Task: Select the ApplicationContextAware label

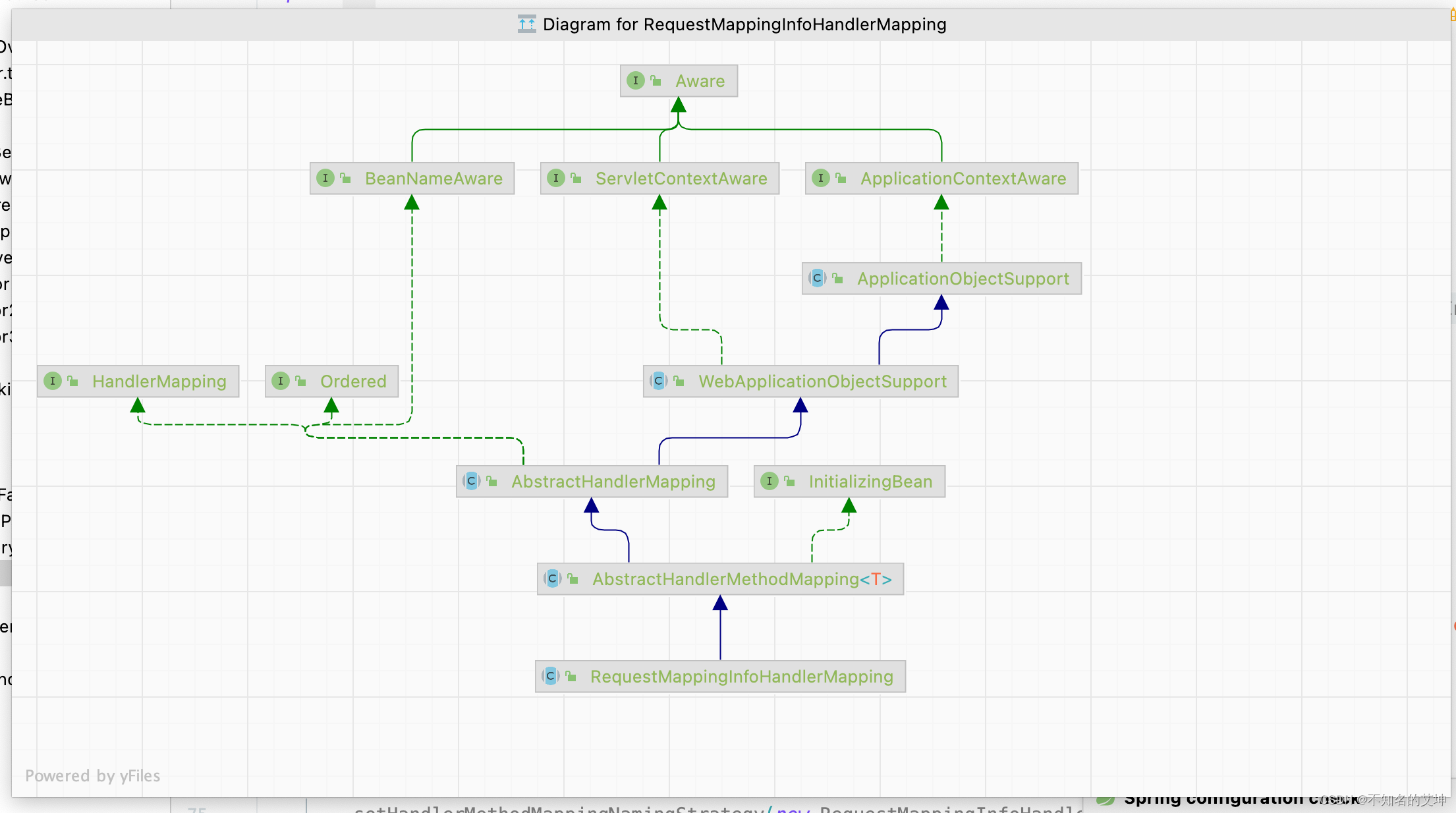Action: (963, 179)
